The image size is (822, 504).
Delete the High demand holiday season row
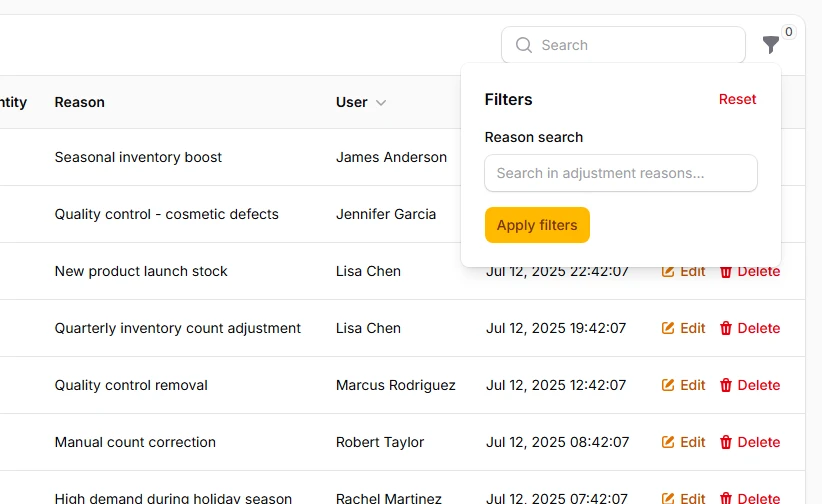coord(750,498)
